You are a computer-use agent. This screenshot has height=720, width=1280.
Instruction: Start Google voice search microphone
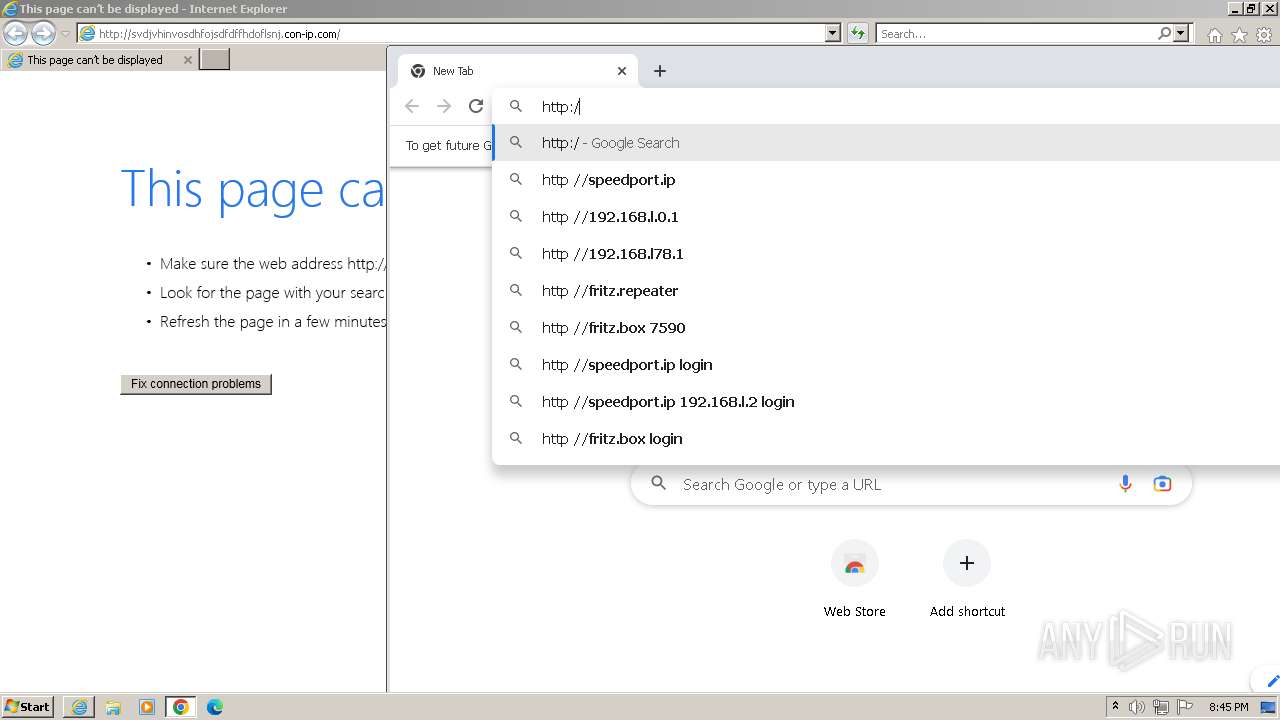pos(1125,484)
